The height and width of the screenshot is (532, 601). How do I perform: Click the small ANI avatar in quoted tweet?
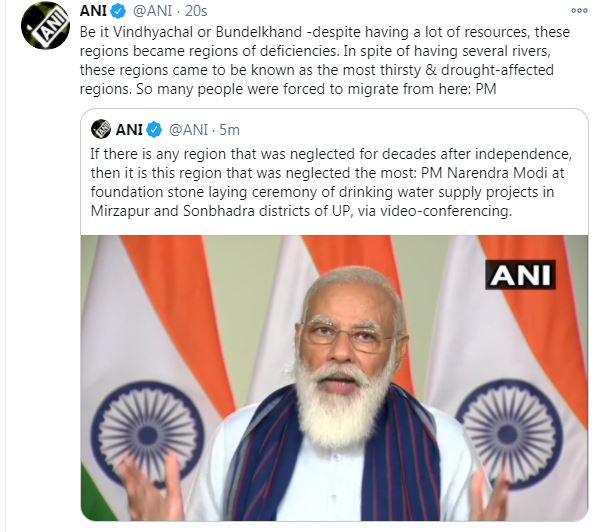(101, 130)
